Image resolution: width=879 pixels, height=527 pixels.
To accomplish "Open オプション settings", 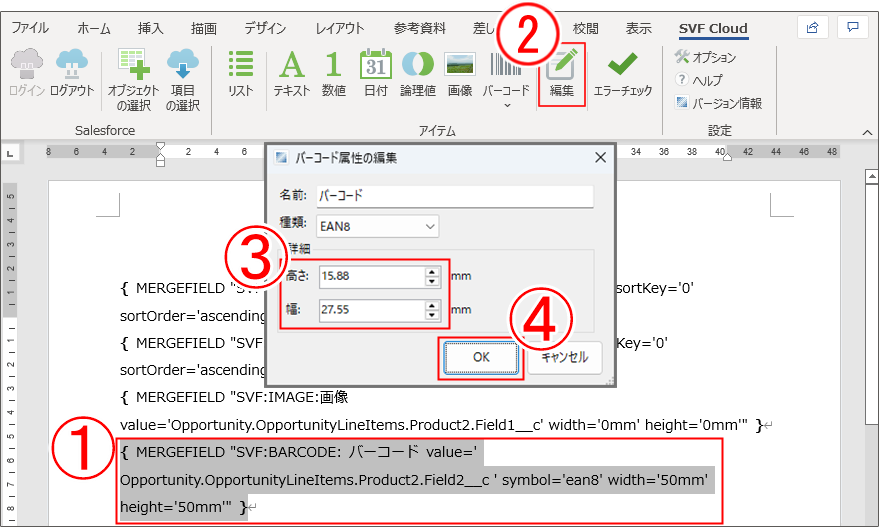I will tap(706, 57).
